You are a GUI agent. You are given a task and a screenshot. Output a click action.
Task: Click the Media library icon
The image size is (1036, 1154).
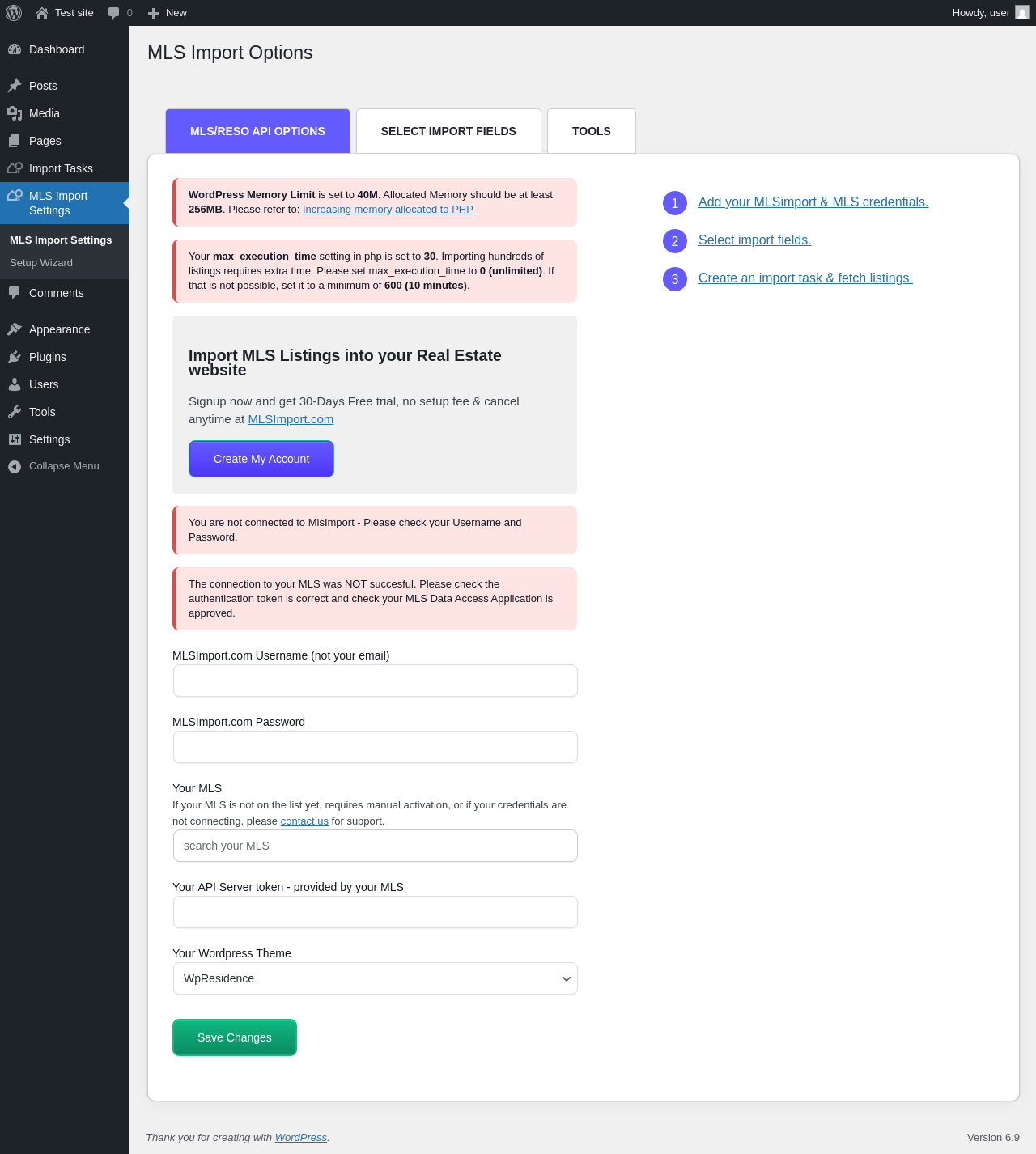(x=15, y=113)
